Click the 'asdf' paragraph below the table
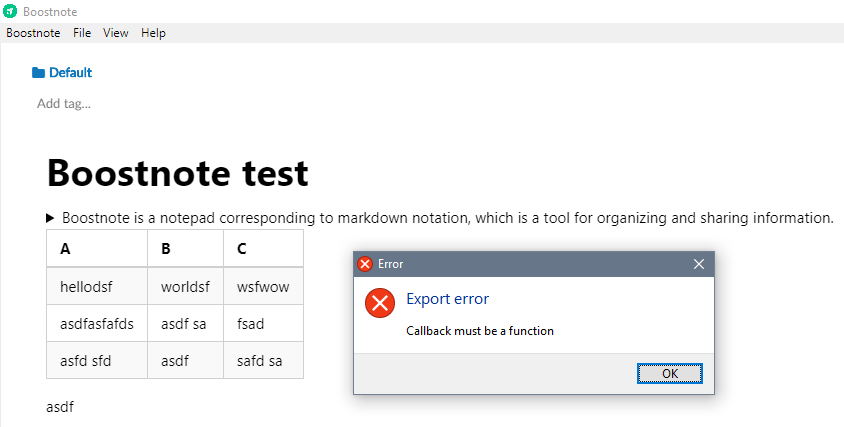Screen dimensions: 844x427 coord(60,407)
